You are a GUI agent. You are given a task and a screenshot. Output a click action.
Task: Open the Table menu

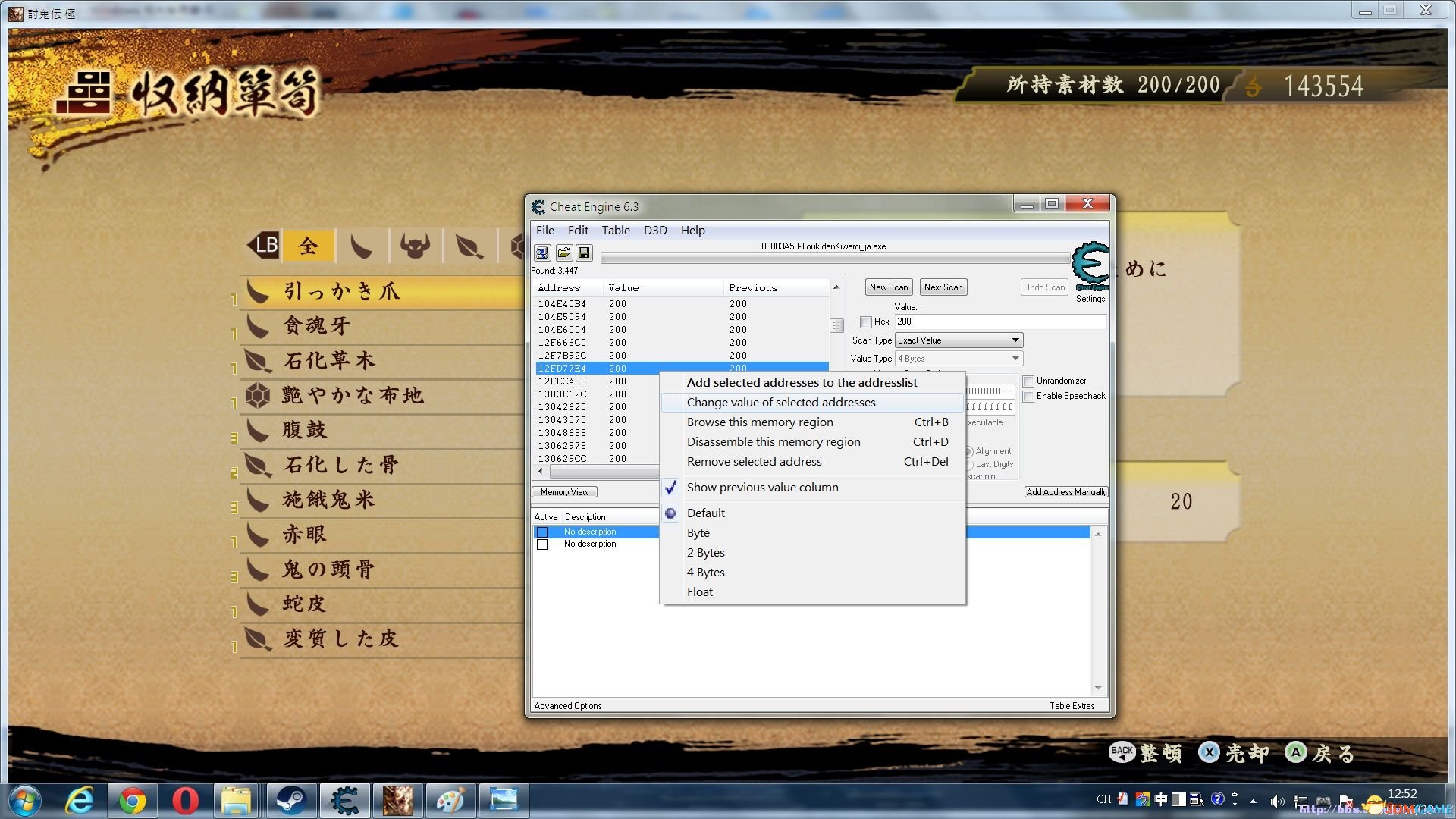coord(616,231)
